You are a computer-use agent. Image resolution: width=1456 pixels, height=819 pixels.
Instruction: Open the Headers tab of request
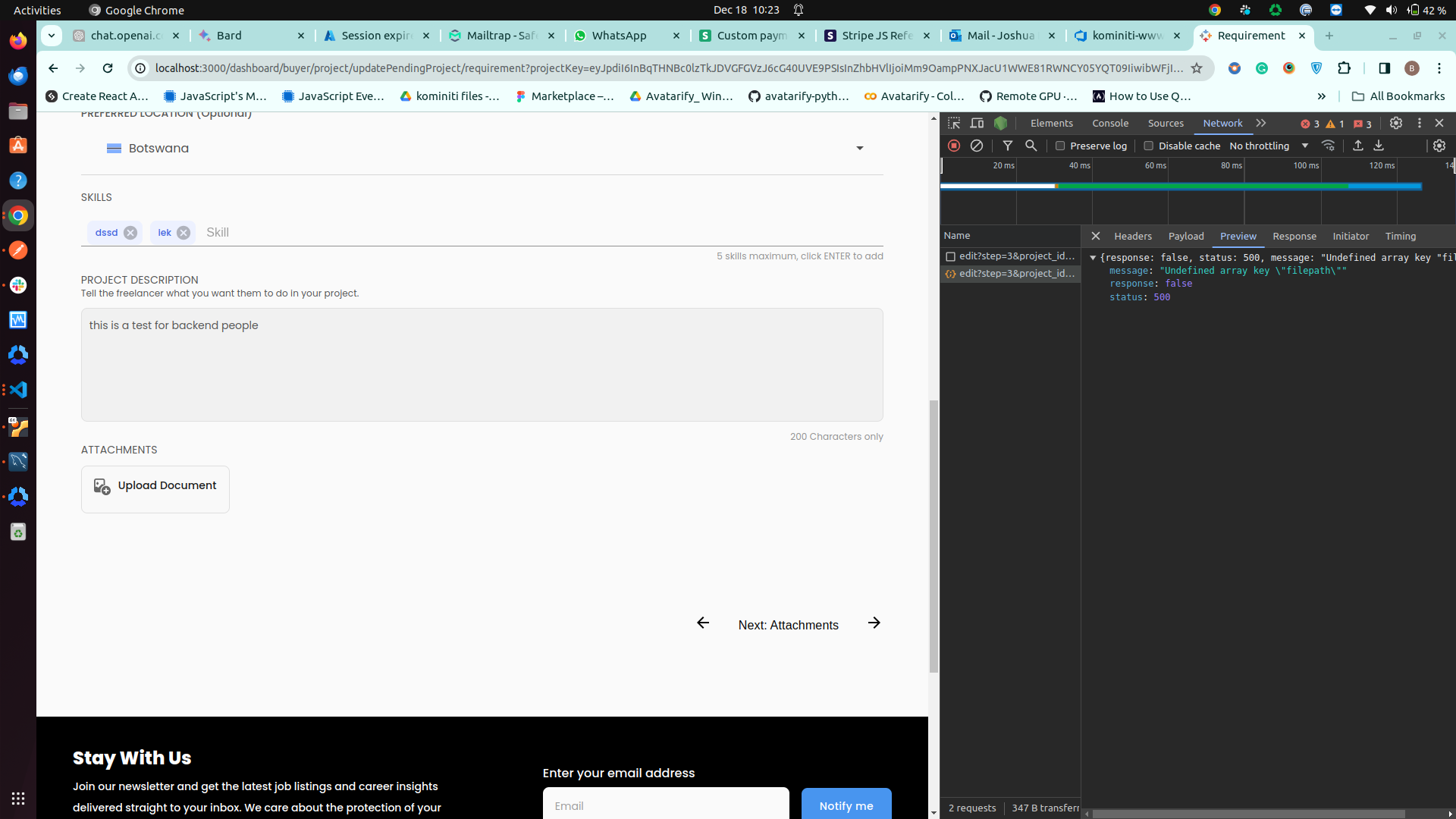1132,236
